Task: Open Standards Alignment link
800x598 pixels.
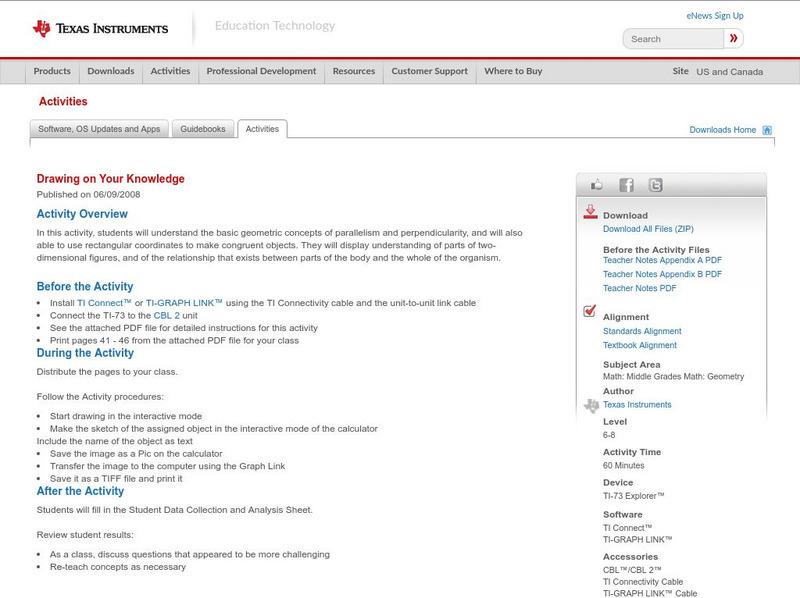Action: tap(642, 331)
